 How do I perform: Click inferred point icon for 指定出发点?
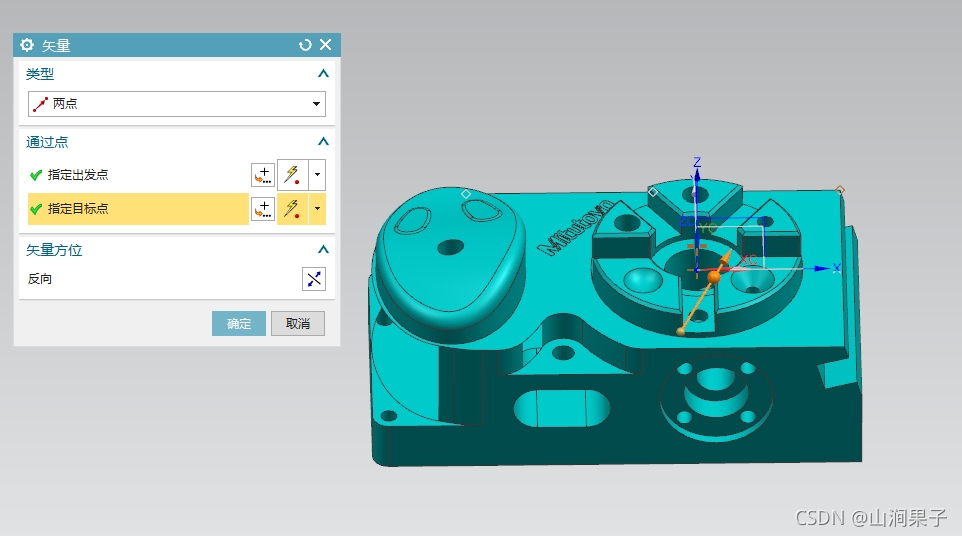[293, 175]
